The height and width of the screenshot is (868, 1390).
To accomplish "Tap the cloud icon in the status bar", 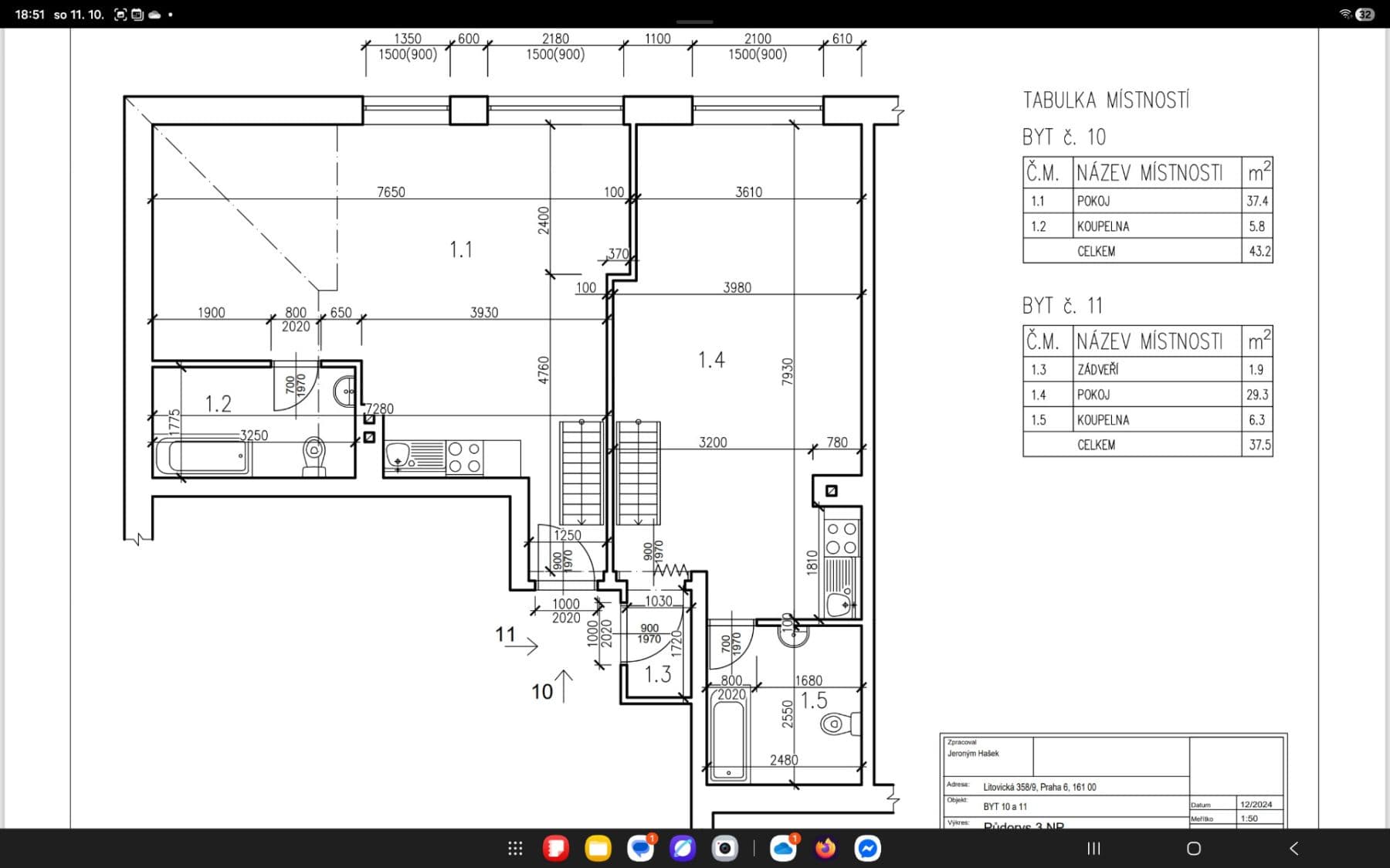I will click(x=155, y=12).
